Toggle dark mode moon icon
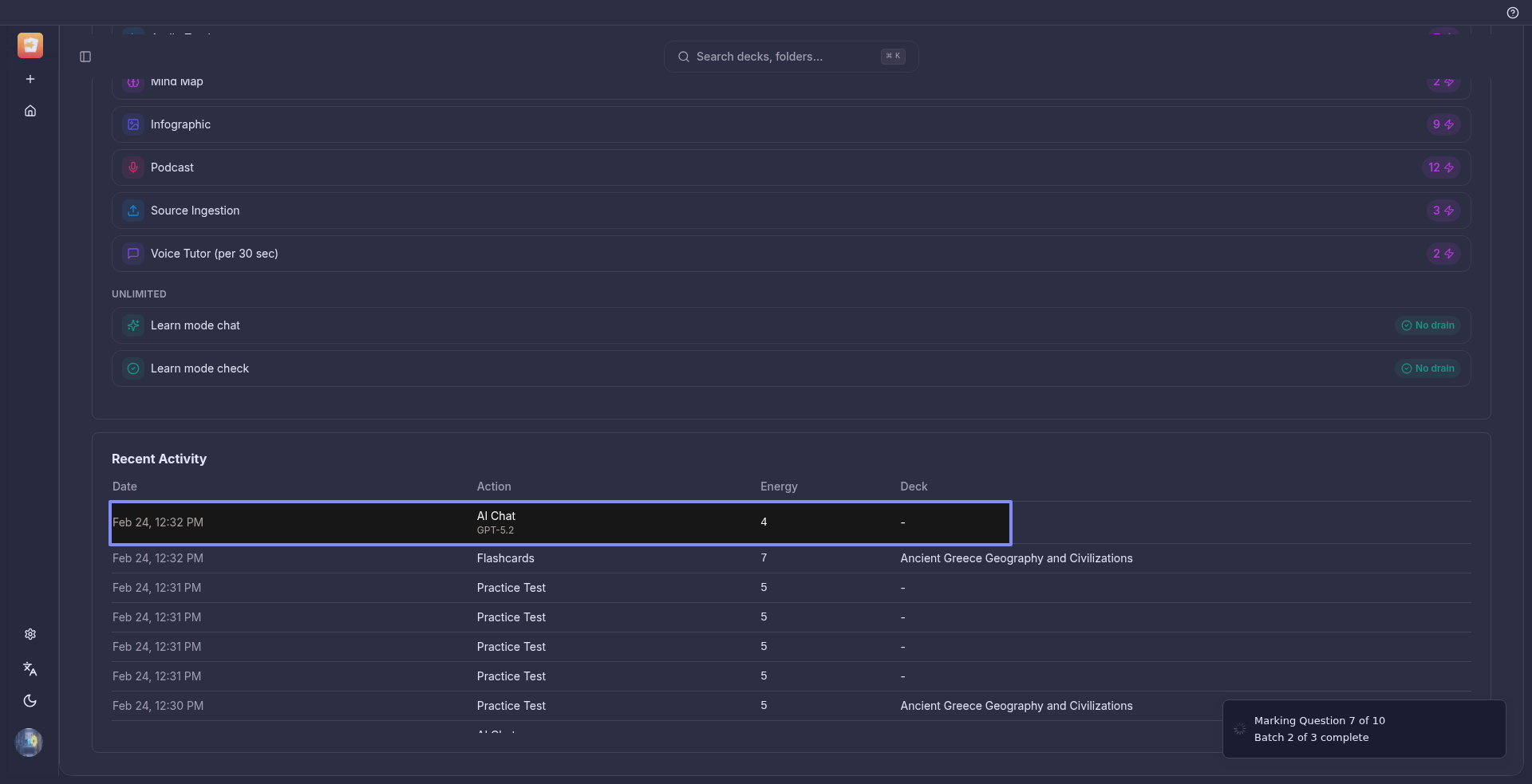1532x784 pixels. (x=30, y=701)
